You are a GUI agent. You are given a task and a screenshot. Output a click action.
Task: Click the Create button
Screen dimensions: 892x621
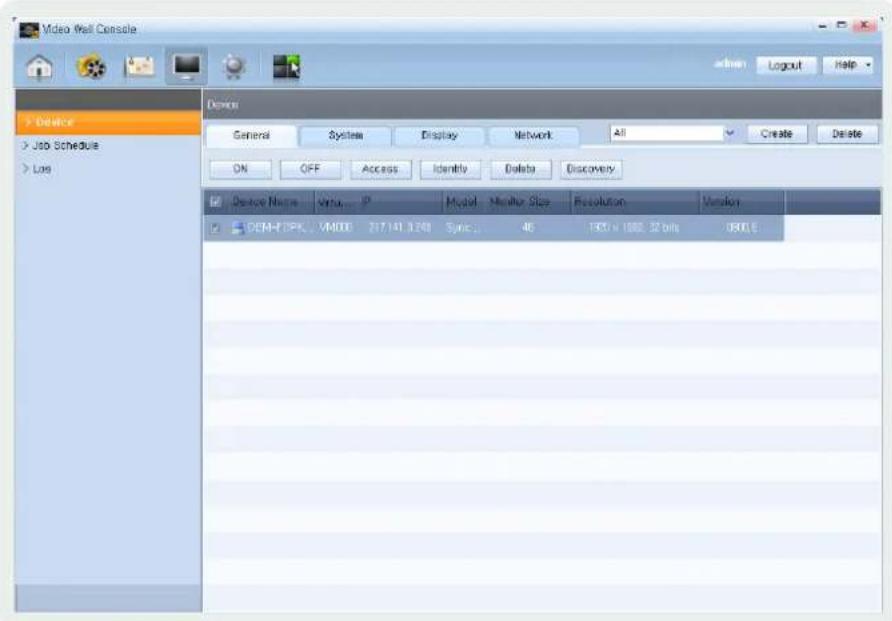click(x=777, y=134)
